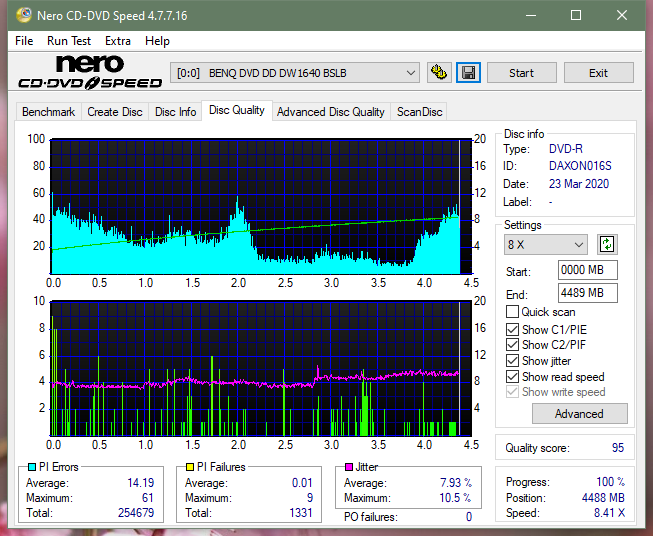Click the PO failures value 0

[469, 517]
